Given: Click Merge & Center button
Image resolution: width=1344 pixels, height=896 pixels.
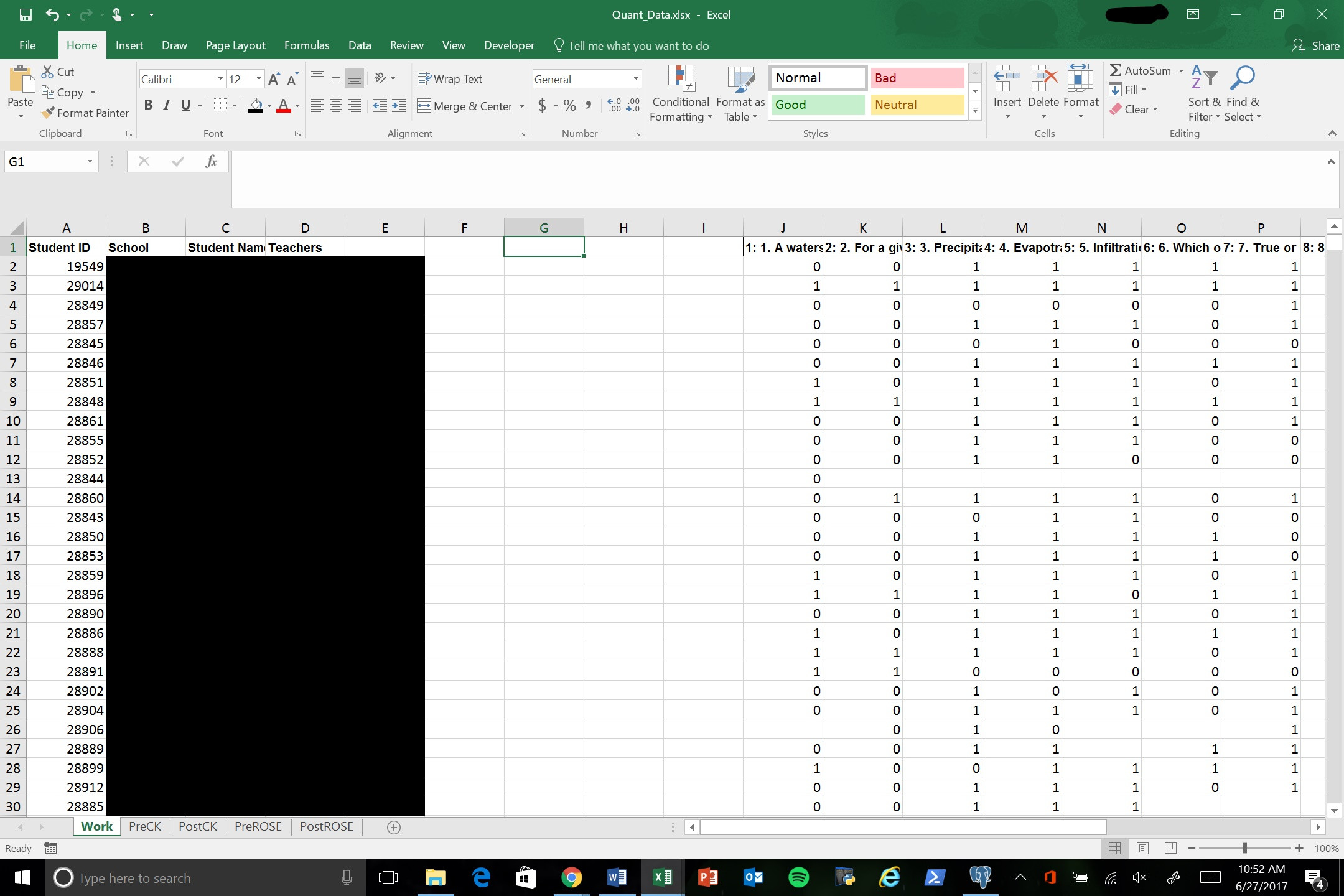Looking at the screenshot, I should [x=466, y=106].
